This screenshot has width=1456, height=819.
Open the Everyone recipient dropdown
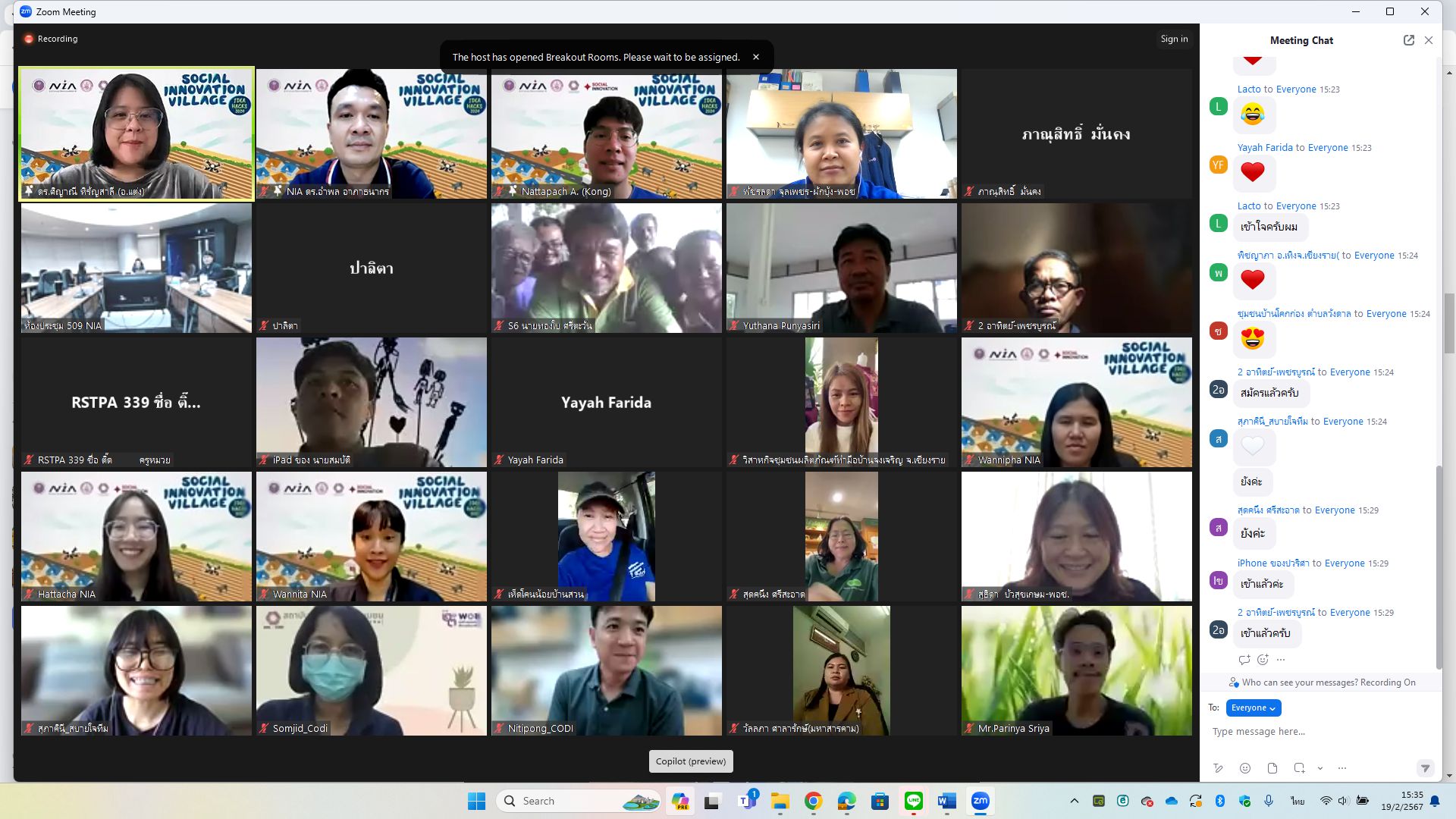pos(1253,708)
